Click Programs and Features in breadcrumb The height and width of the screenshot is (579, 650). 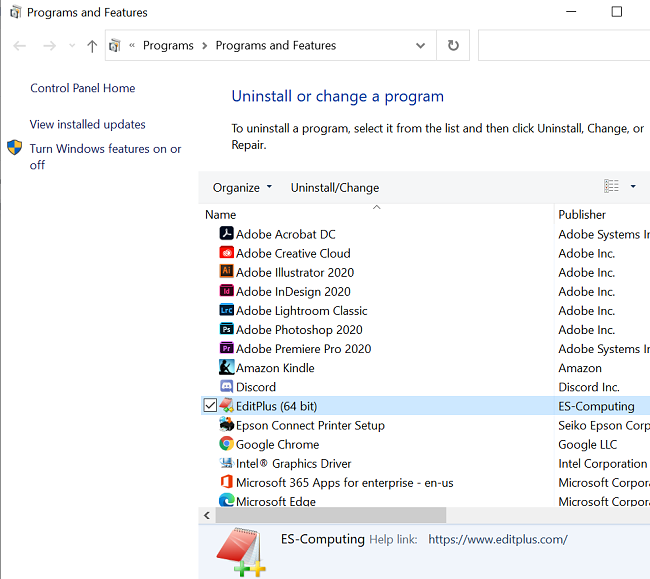pos(276,45)
